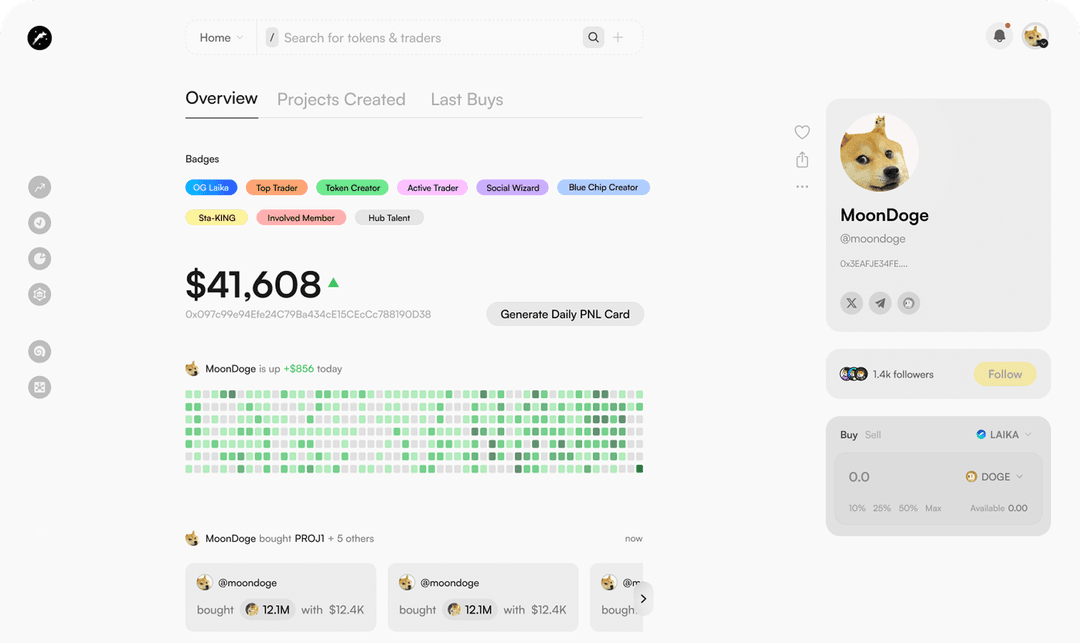This screenshot has width=1080, height=643.
Task: Open the clock icon in sidebar
Action: [x=39, y=223]
